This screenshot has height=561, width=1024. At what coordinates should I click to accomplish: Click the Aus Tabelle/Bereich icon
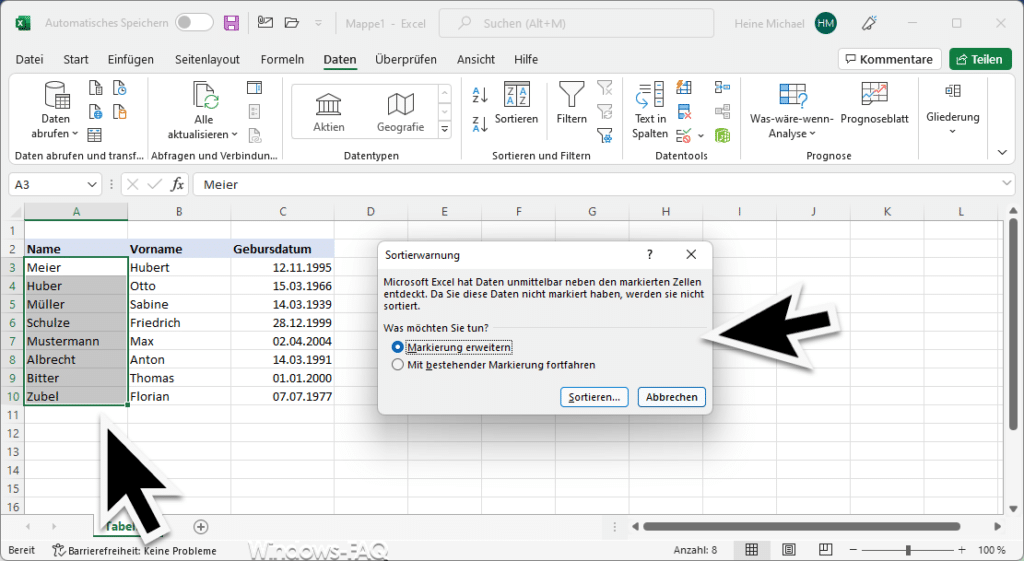[x=95, y=135]
